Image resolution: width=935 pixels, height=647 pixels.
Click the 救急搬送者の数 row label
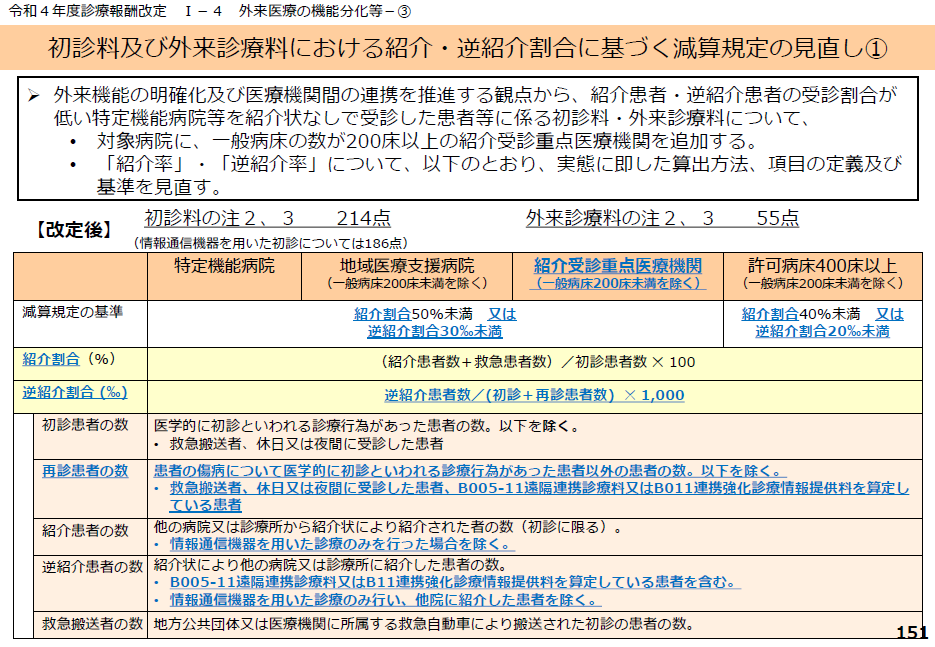pyautogui.click(x=92, y=624)
